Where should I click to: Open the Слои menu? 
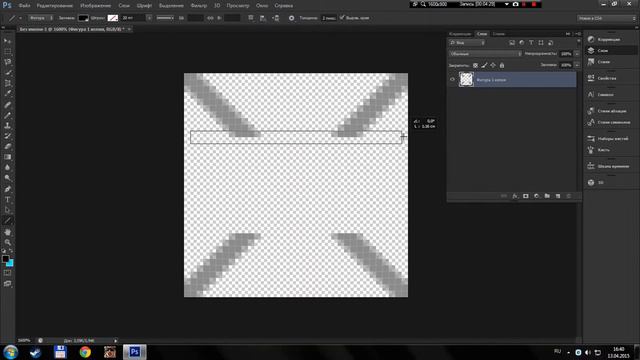click(x=124, y=6)
